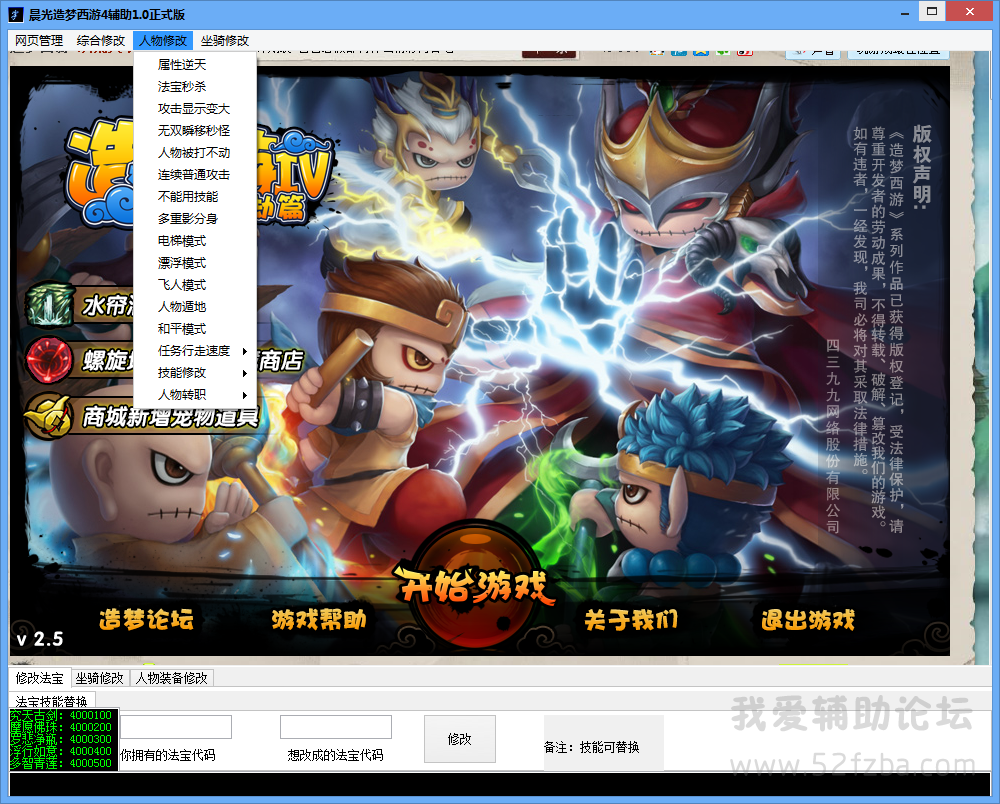Switch to 修改法宝 tab

[40, 678]
